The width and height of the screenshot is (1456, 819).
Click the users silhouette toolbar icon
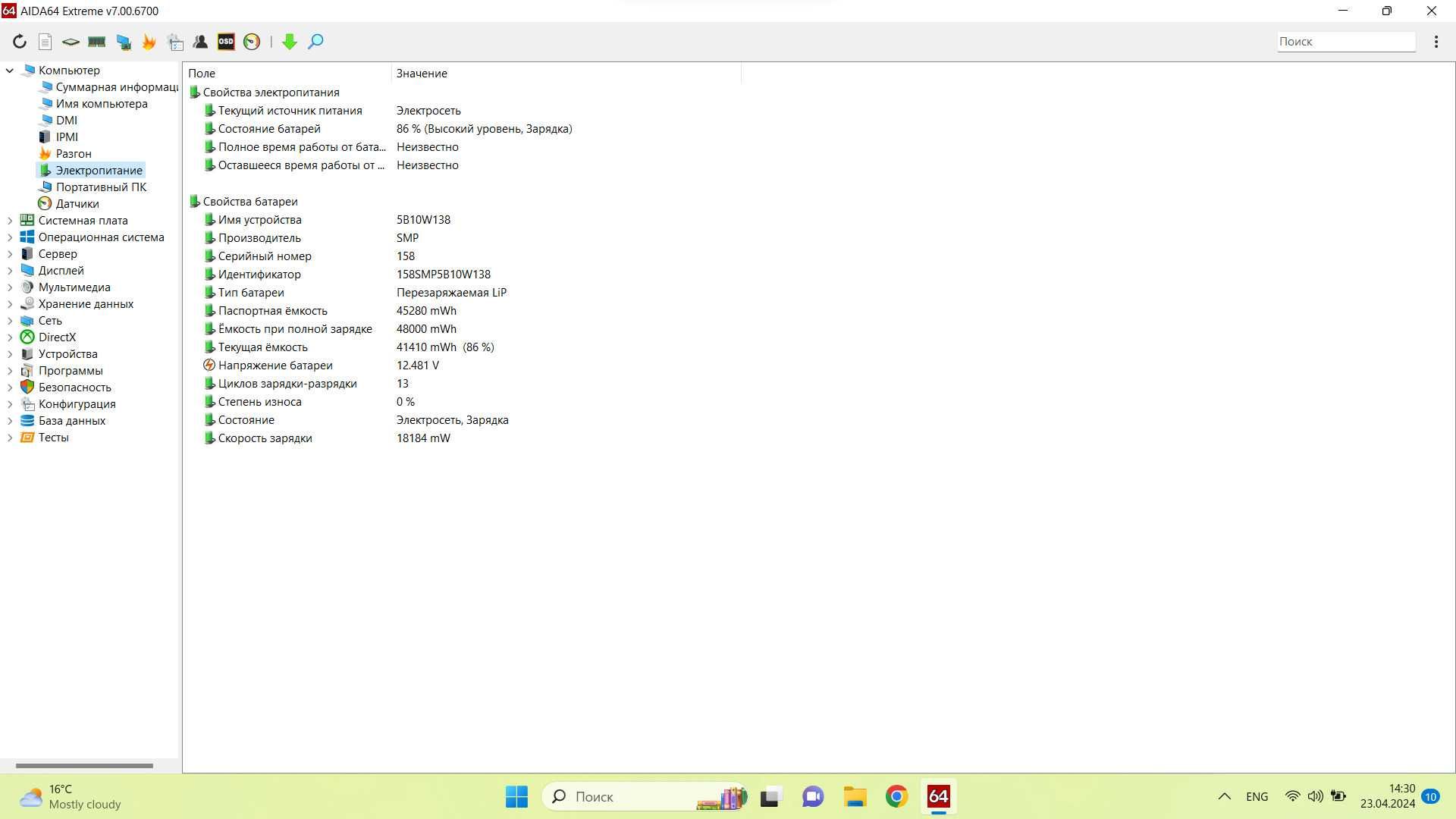(200, 42)
